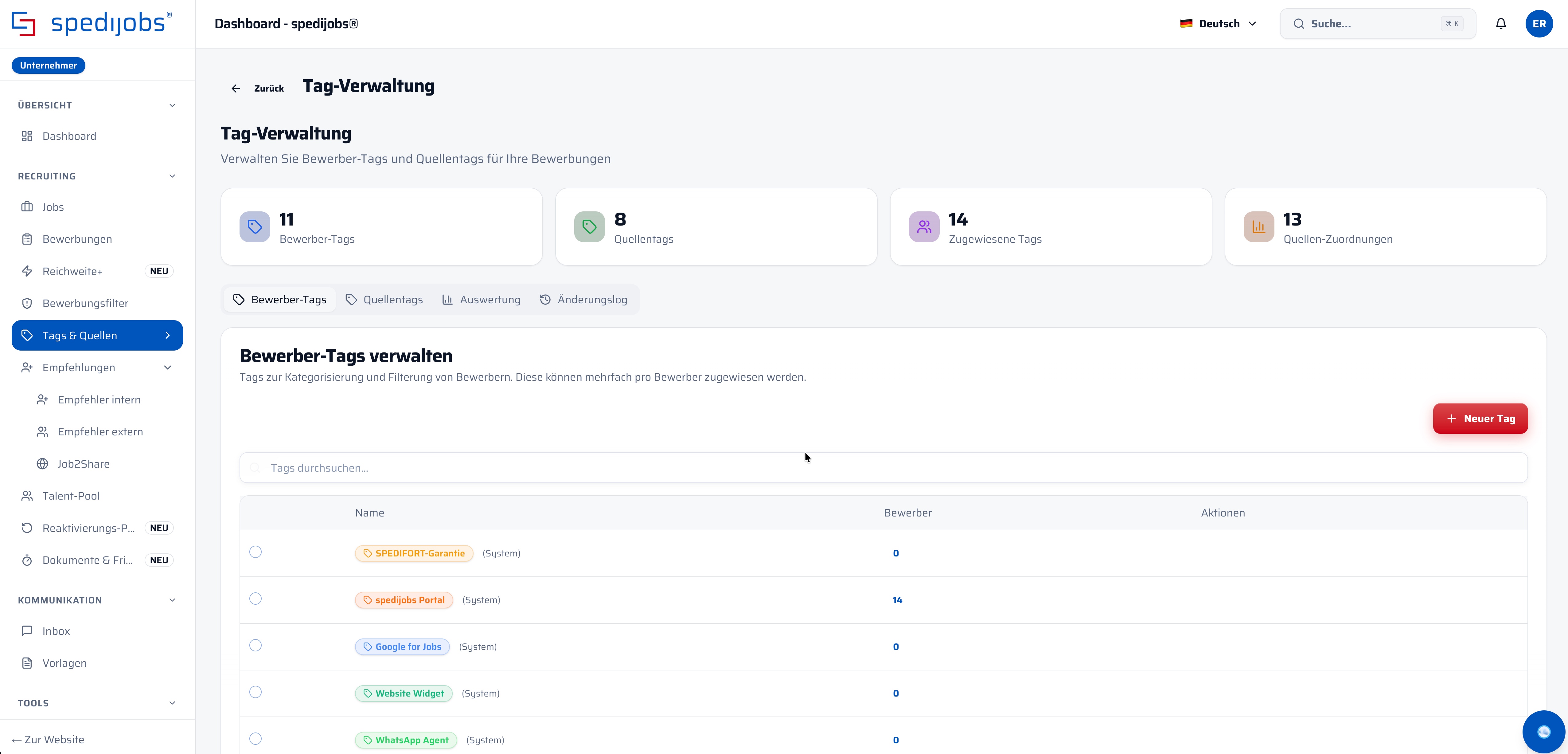Open the Deutsch language dropdown

(x=1218, y=24)
